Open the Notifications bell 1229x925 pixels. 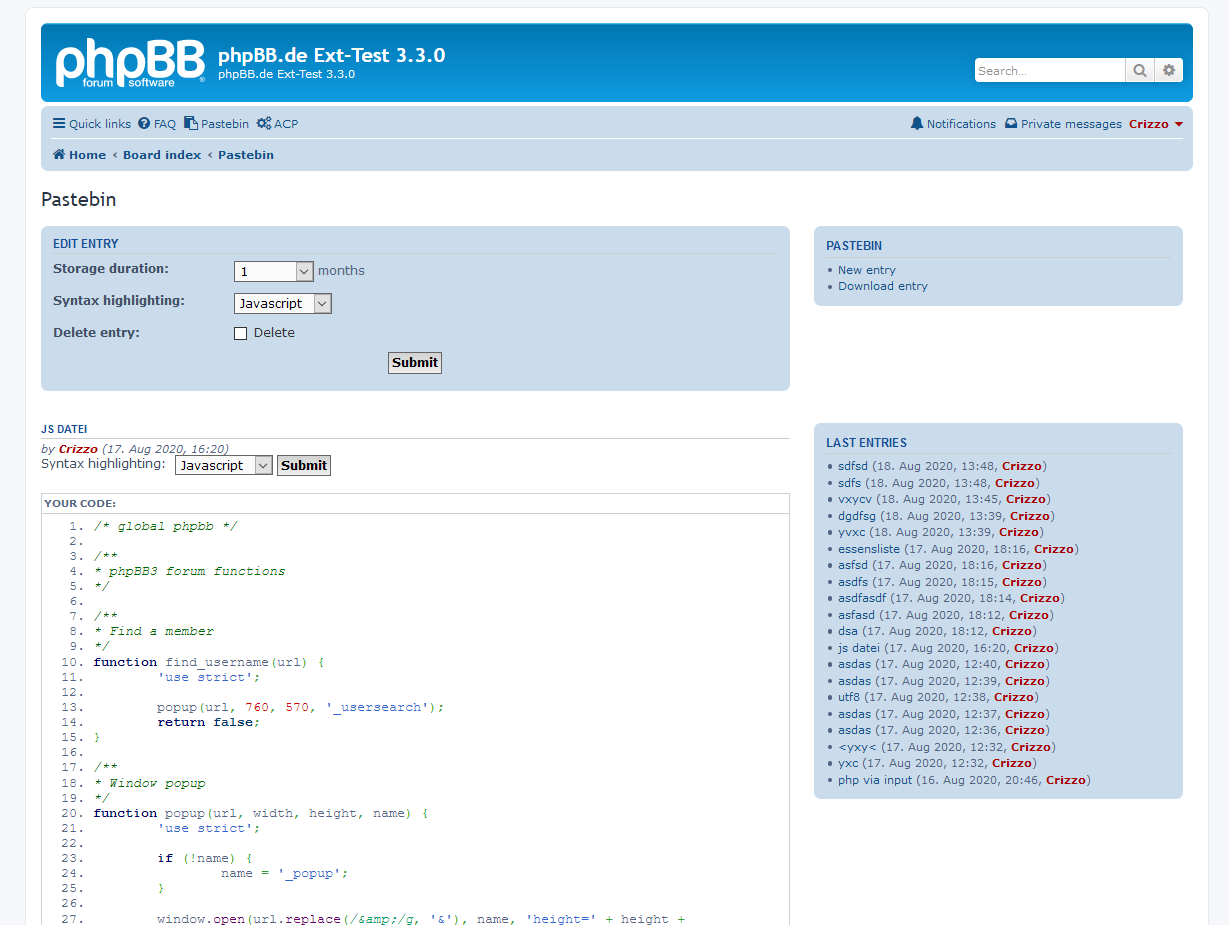953,124
